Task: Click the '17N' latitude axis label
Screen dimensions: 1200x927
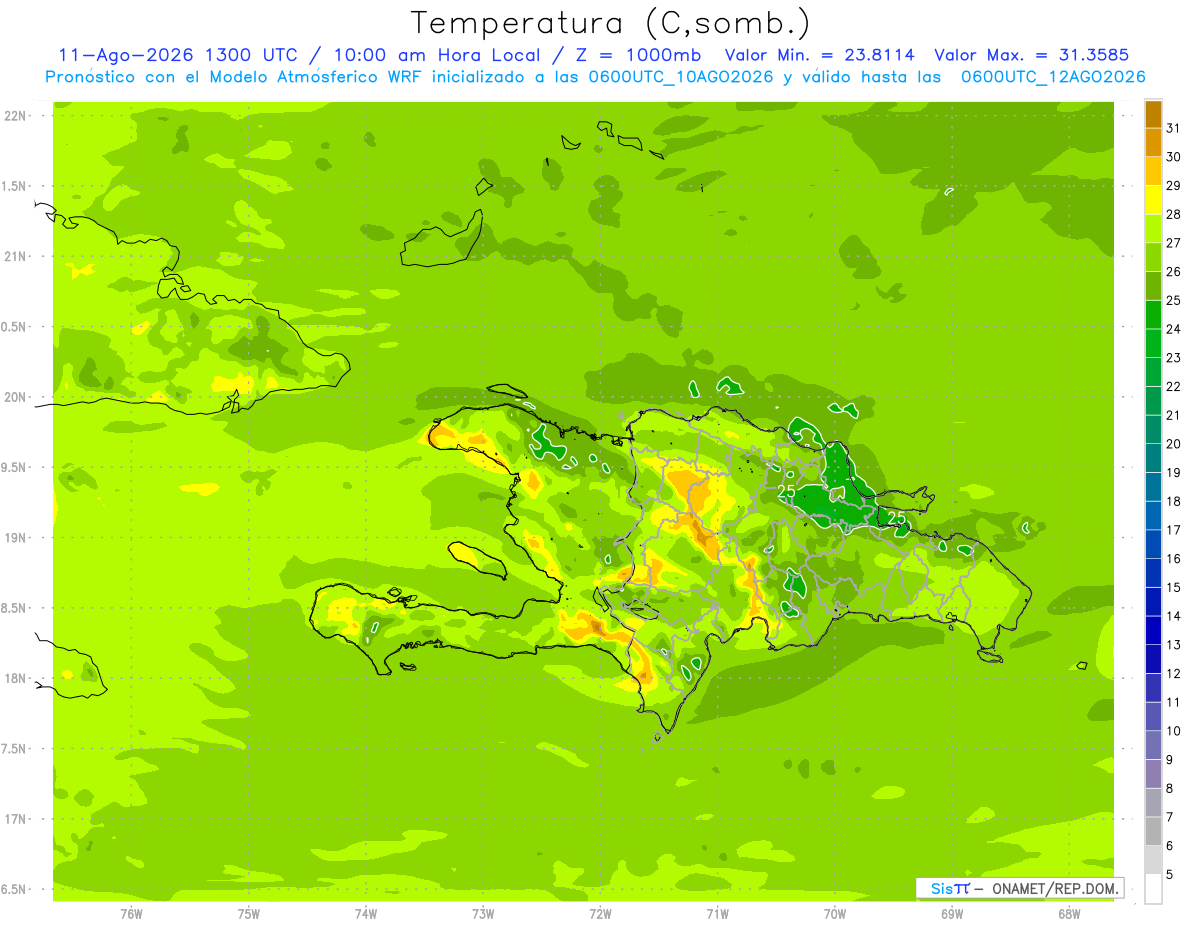Action: pos(14,819)
